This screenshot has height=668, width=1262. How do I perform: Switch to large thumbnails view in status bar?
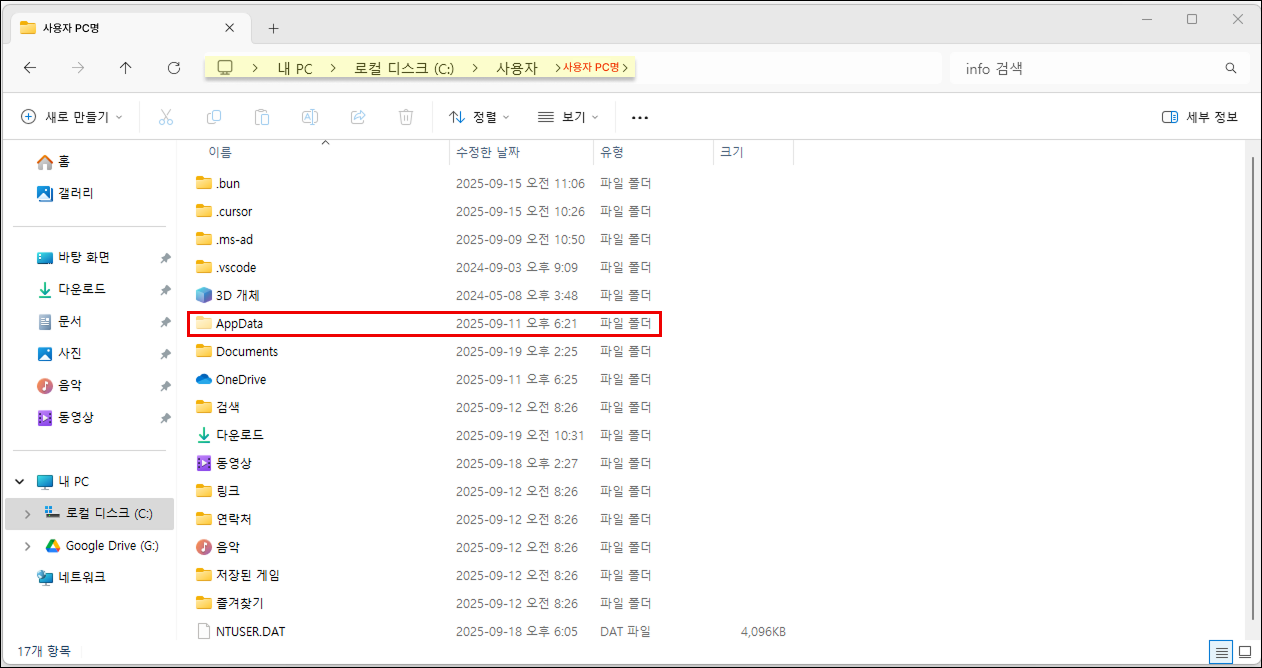pyautogui.click(x=1245, y=651)
